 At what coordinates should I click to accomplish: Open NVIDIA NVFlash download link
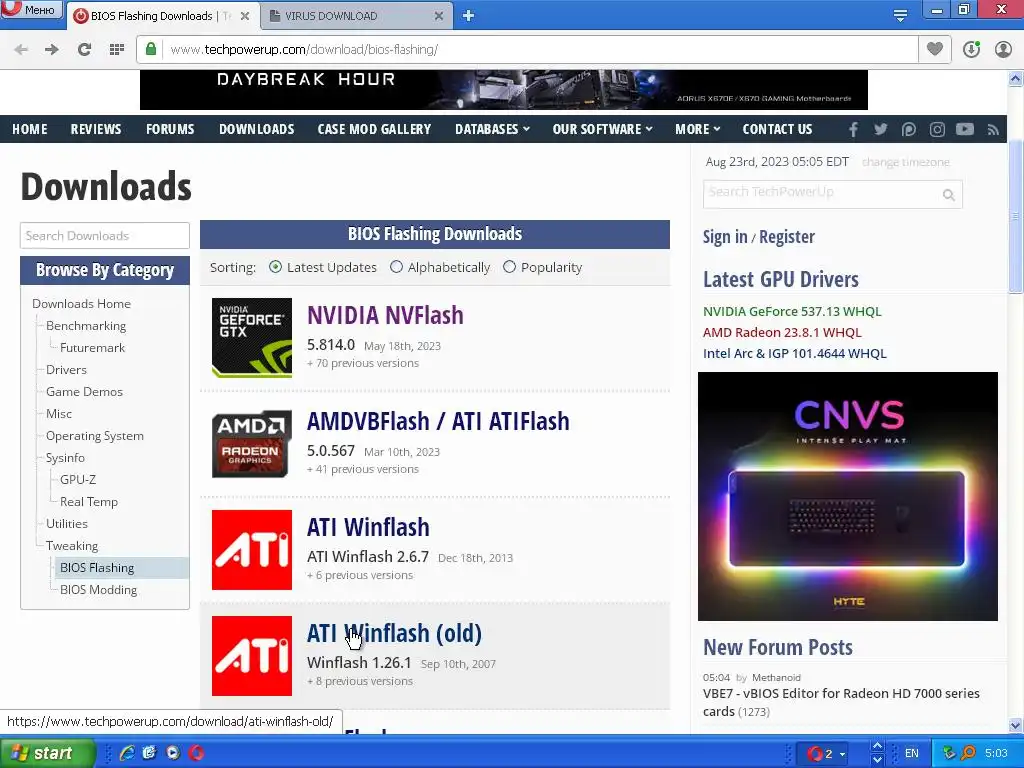[385, 315]
